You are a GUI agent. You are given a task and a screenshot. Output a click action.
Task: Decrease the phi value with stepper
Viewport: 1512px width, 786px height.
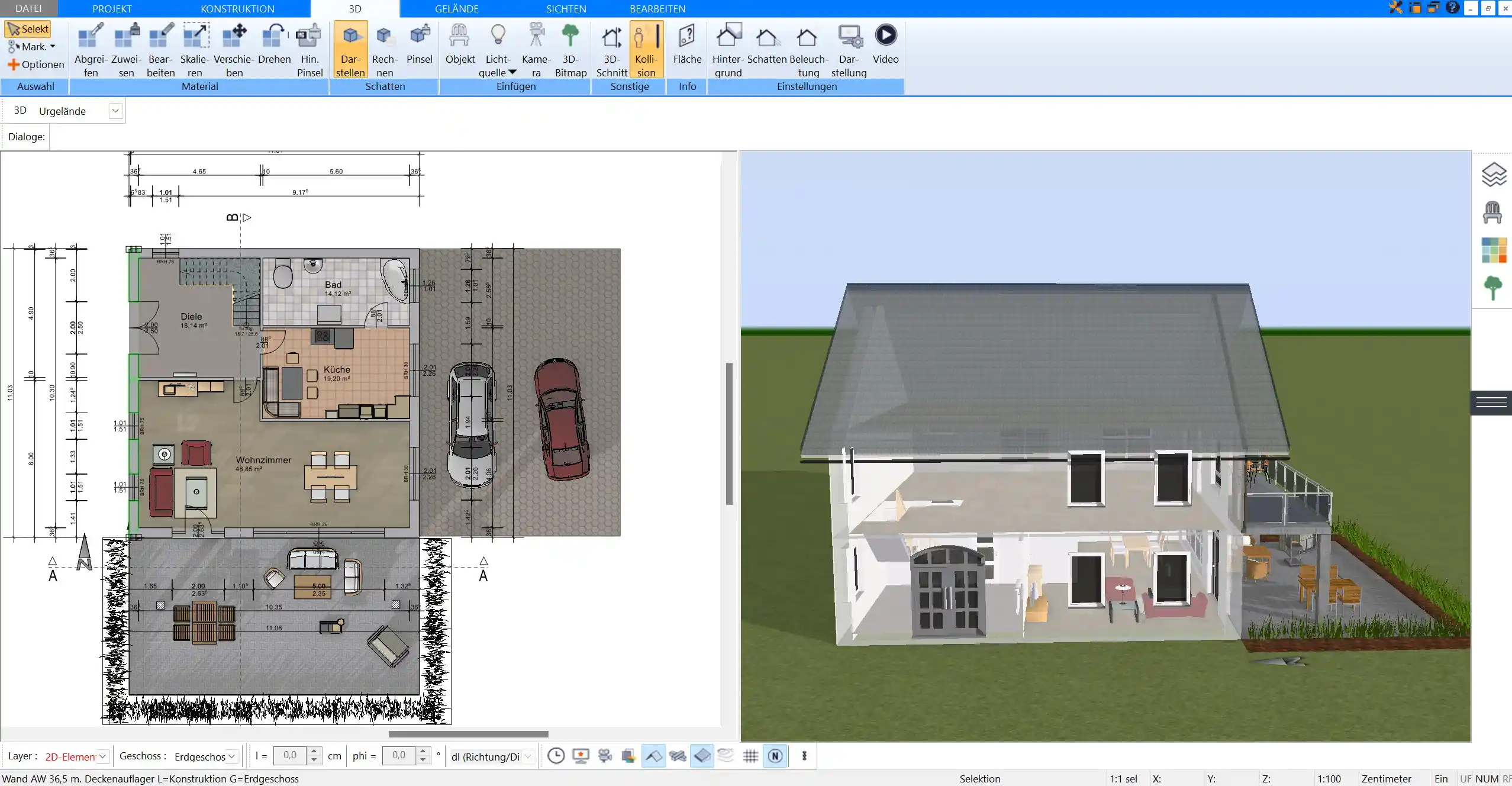(423, 761)
